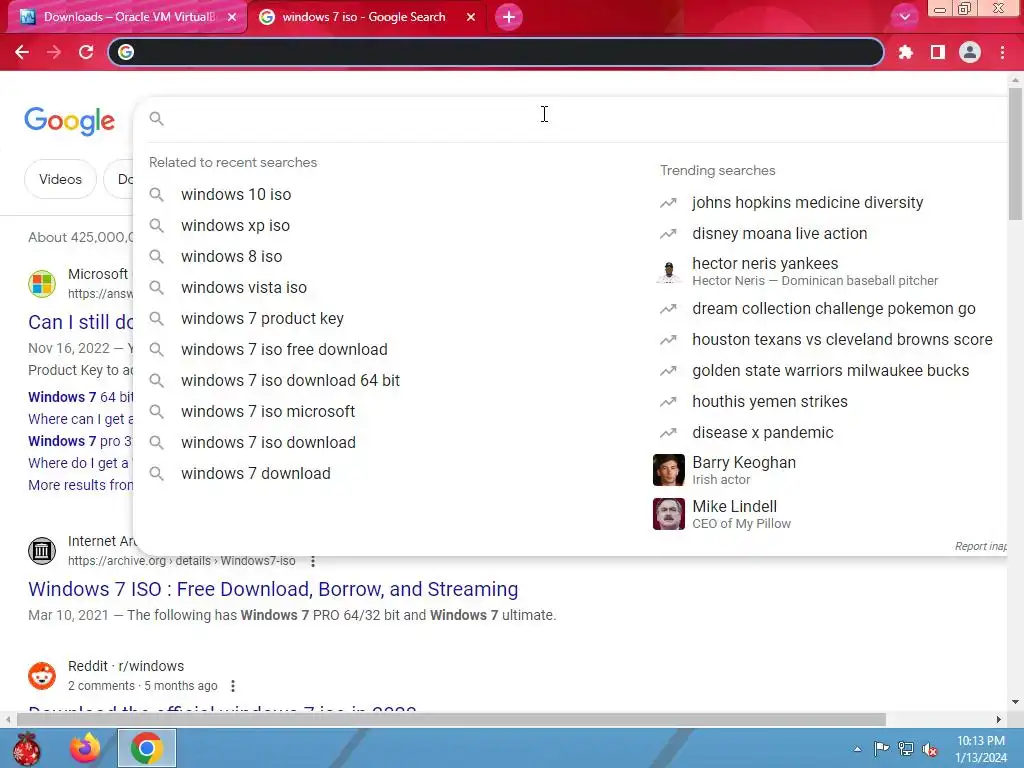
Task: Open the more options dots for Reddit result
Action: coord(232,686)
